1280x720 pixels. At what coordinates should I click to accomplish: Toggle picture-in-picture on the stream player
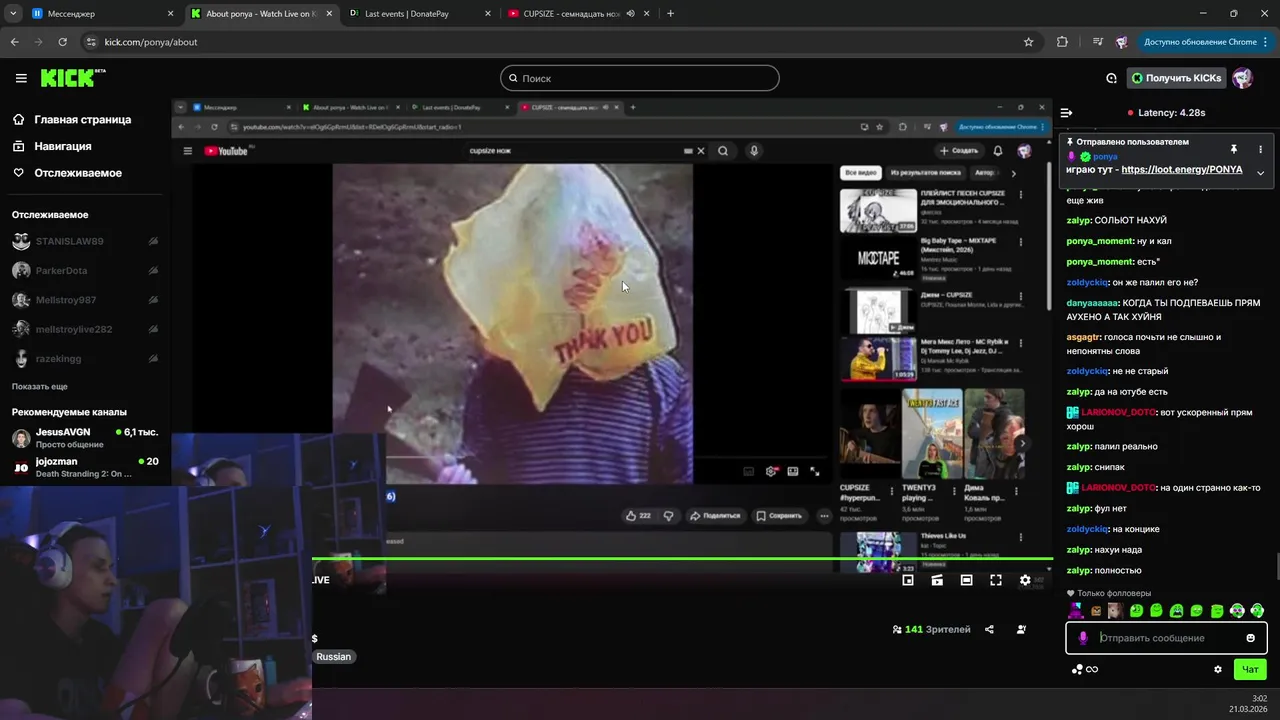point(908,580)
